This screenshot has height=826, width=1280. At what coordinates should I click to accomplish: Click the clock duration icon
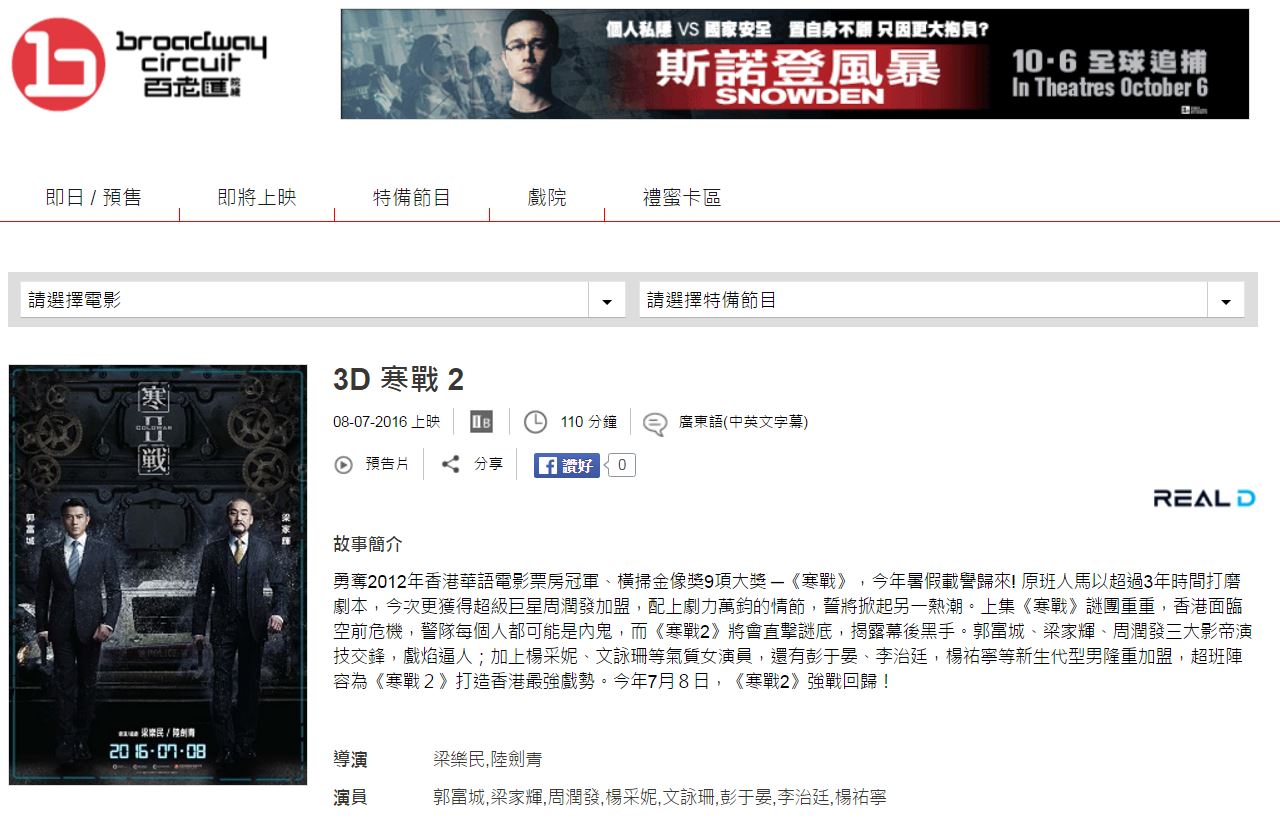535,422
